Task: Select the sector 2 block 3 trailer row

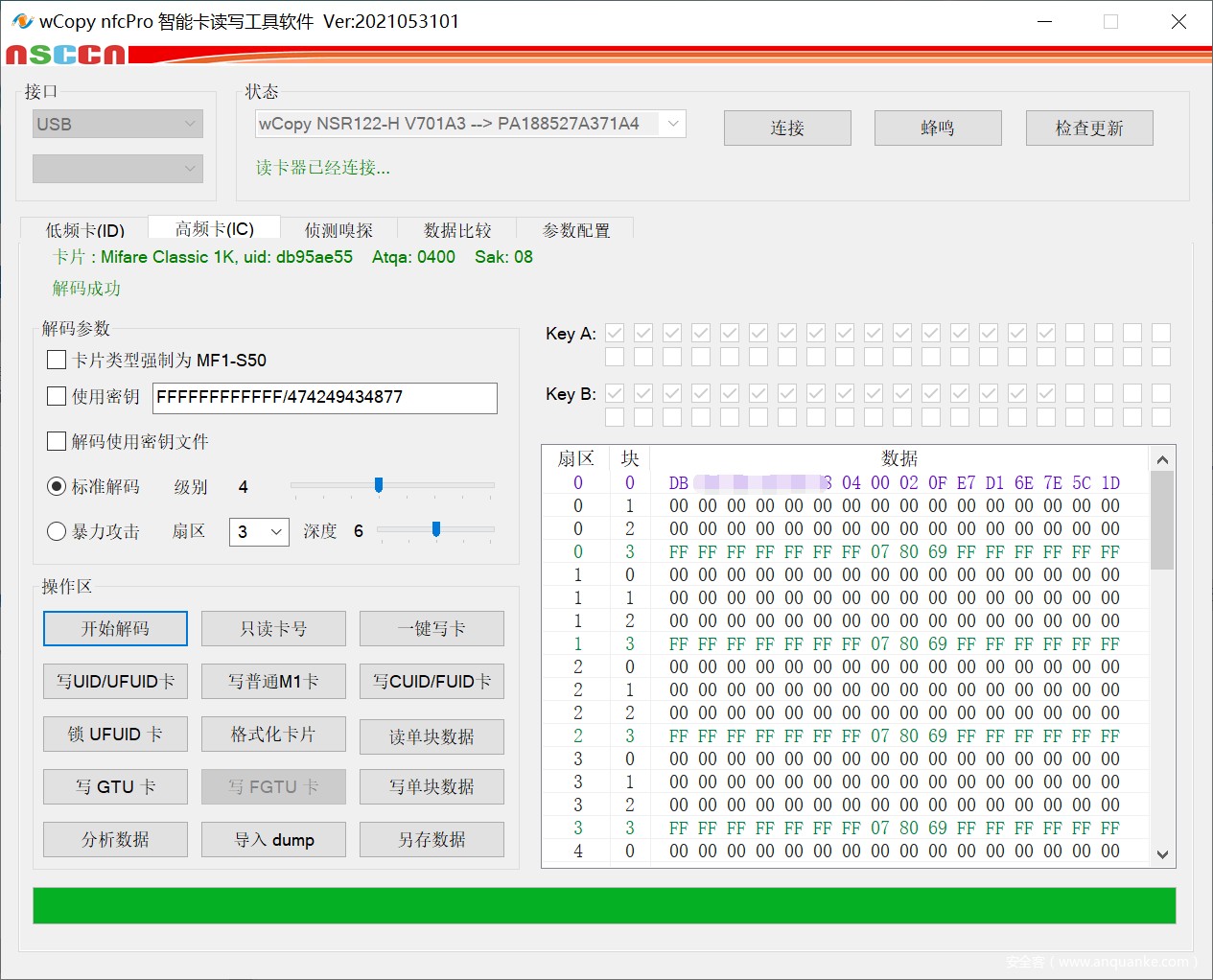Action: pos(846,736)
